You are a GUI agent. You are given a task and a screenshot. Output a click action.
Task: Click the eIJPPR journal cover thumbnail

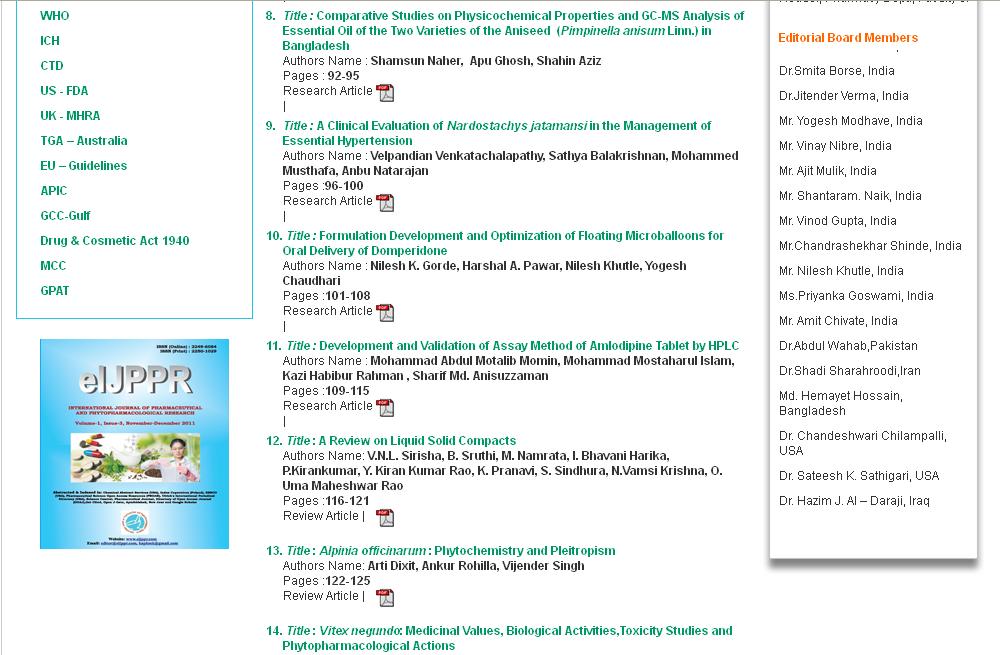(134, 444)
